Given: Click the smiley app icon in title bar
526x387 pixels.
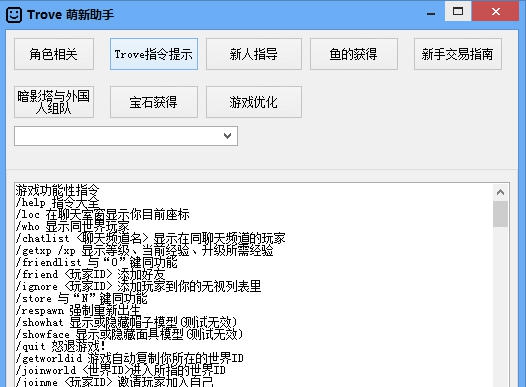Looking at the screenshot, I should point(14,15).
